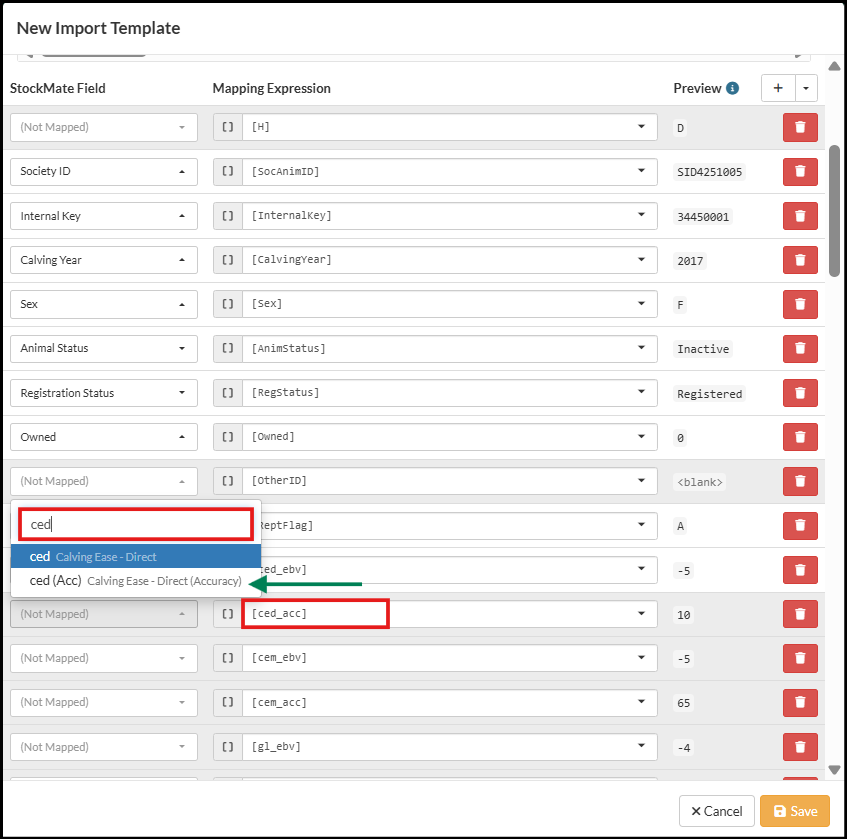The height and width of the screenshot is (839, 847).
Task: Click the Cancel button
Action: (716, 811)
